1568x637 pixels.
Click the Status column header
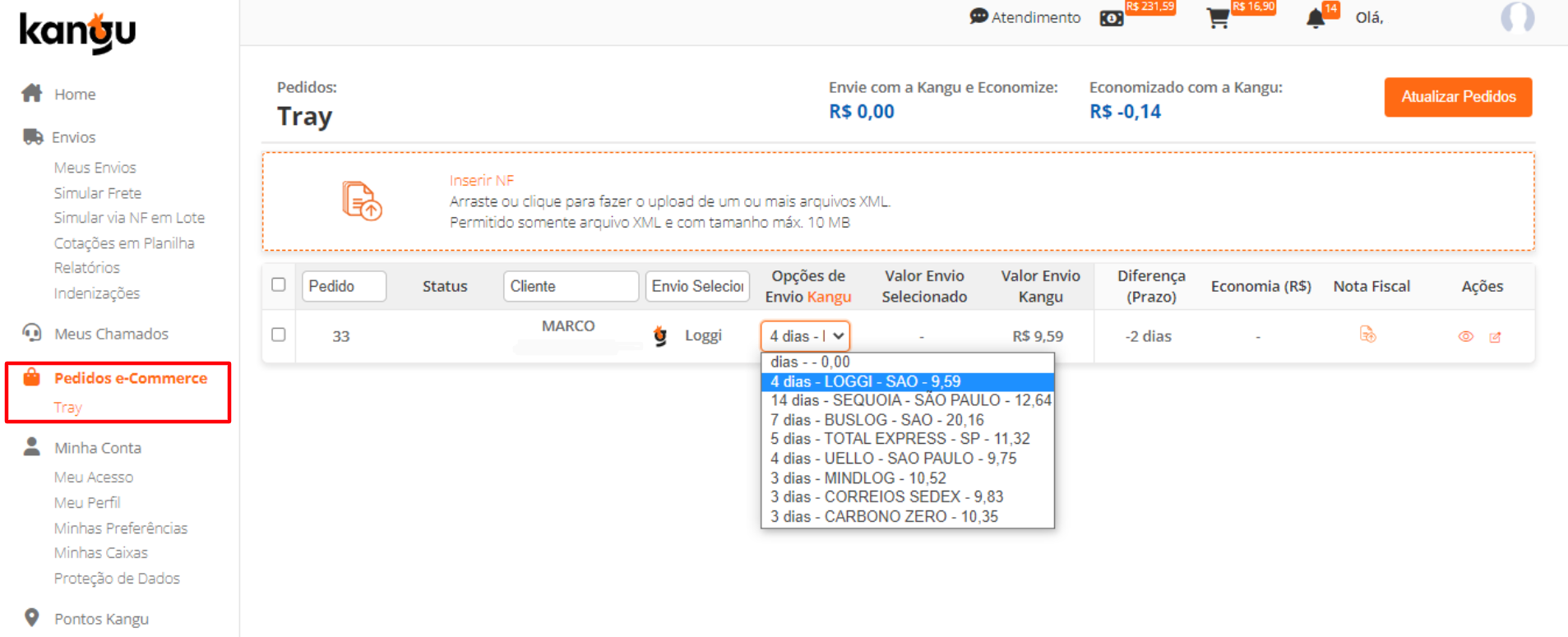445,286
